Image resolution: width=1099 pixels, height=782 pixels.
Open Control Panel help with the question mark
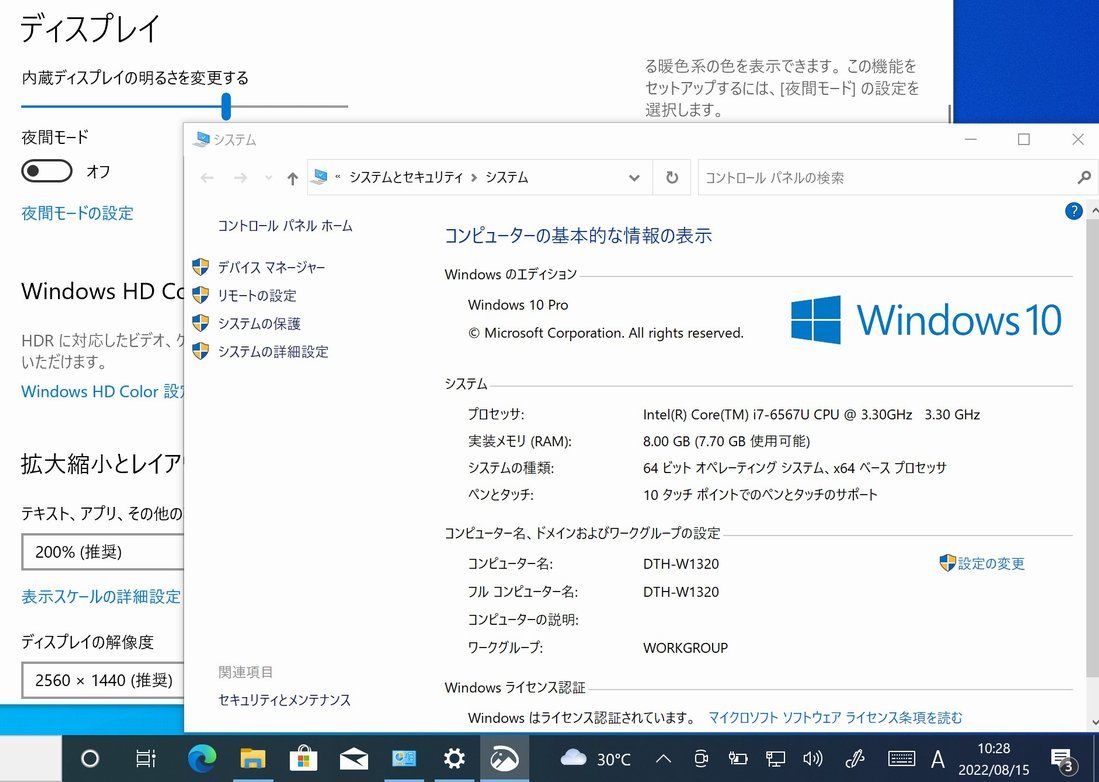(x=1073, y=211)
